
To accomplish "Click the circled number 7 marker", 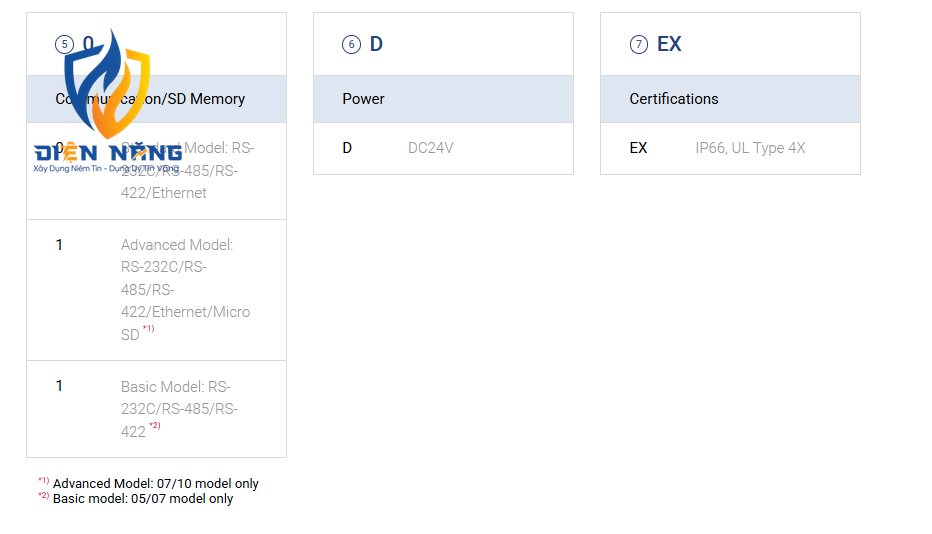I will click(638, 45).
